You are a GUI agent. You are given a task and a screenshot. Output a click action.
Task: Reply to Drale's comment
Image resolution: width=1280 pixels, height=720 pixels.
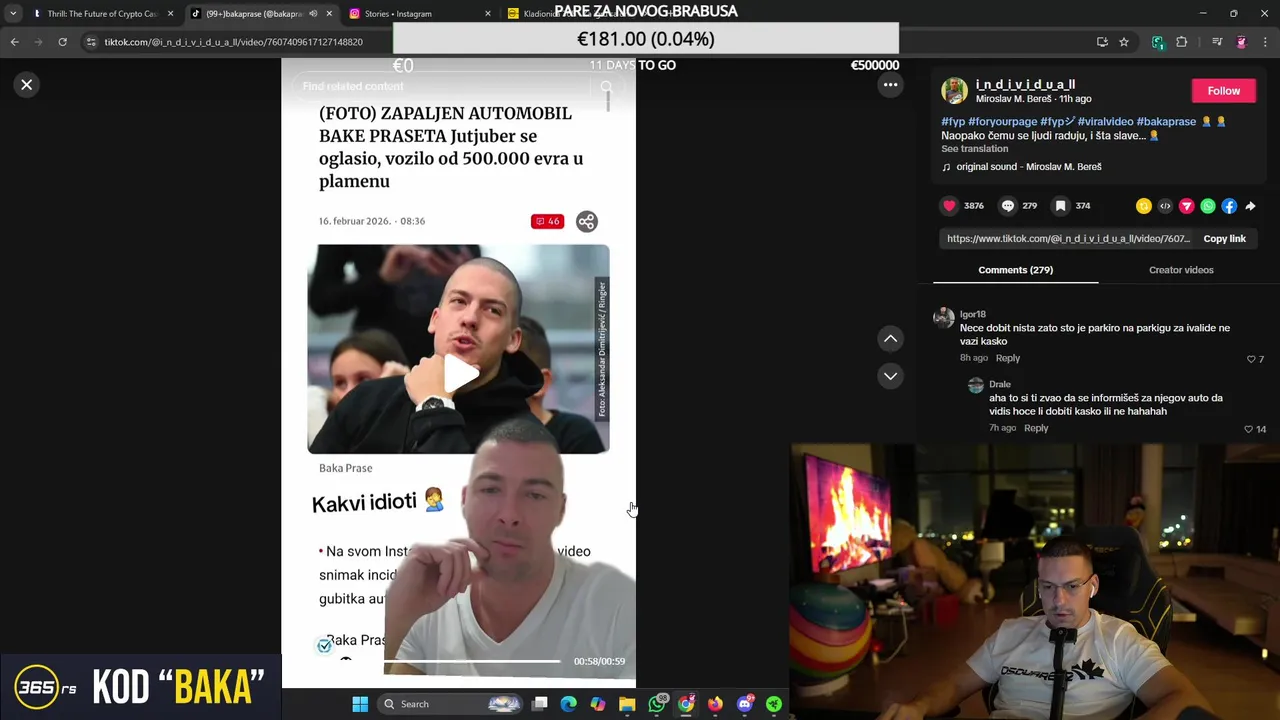tap(1036, 428)
